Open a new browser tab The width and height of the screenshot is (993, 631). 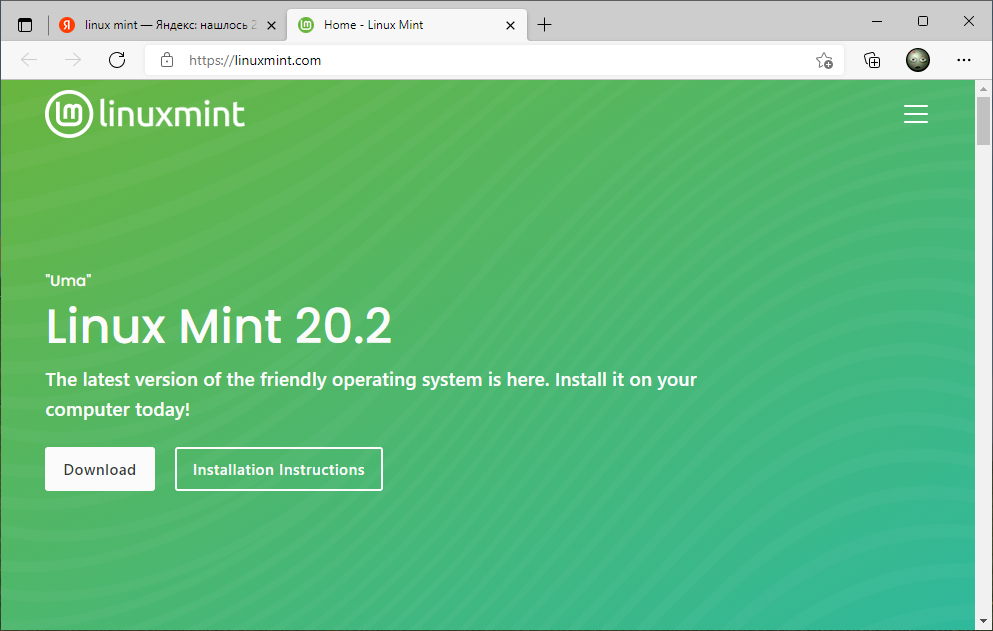pyautogui.click(x=544, y=25)
